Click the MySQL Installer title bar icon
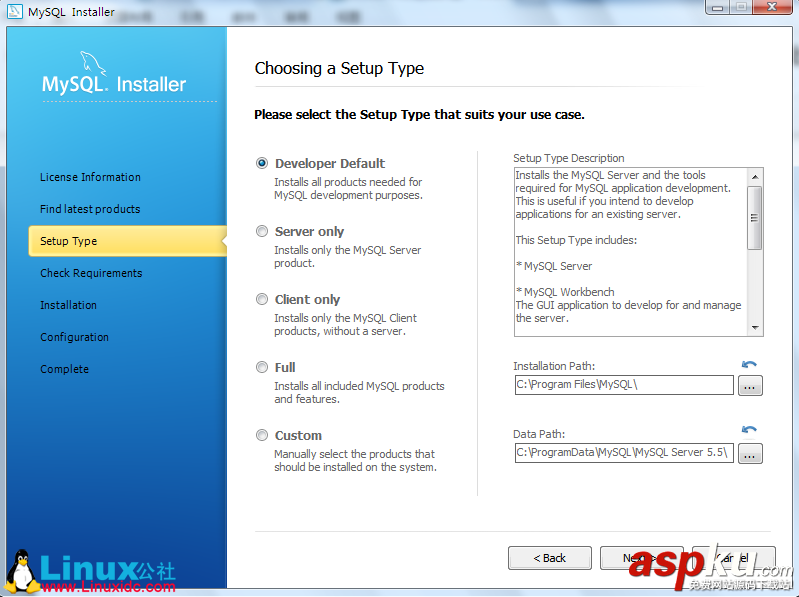The height and width of the screenshot is (597, 799). click(15, 11)
